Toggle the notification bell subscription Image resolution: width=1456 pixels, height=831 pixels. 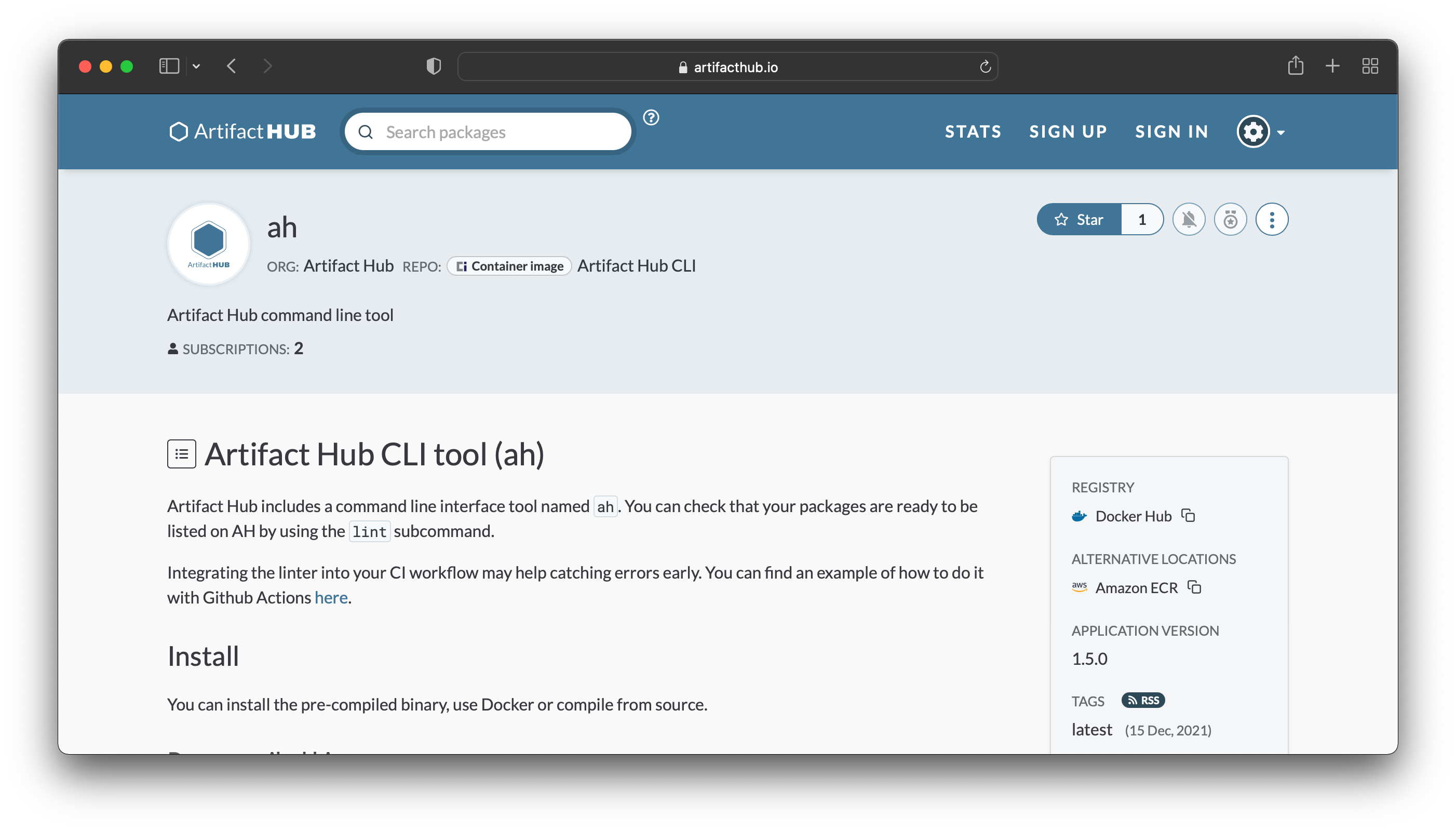click(x=1189, y=219)
